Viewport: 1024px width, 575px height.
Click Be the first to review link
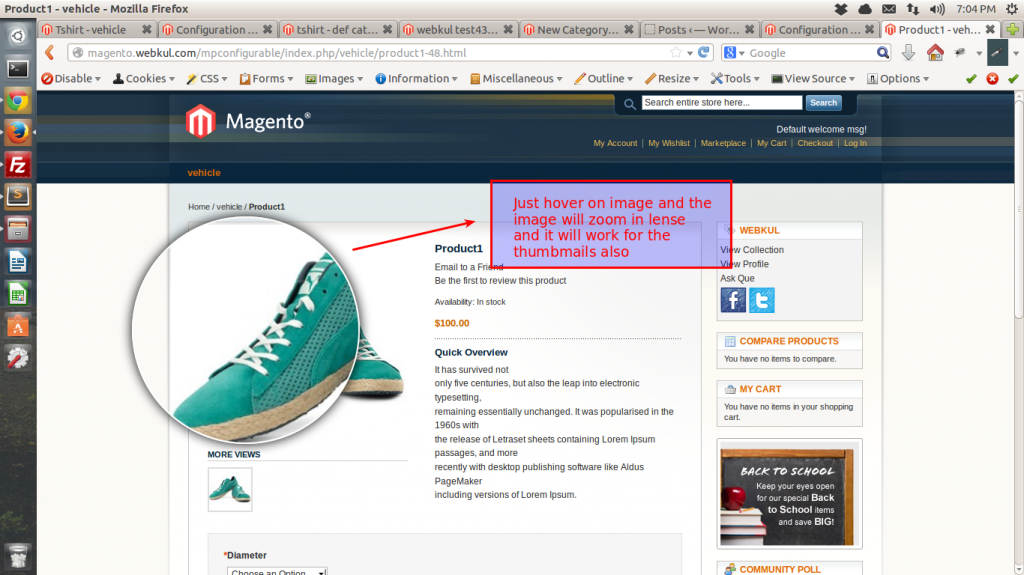click(500, 280)
